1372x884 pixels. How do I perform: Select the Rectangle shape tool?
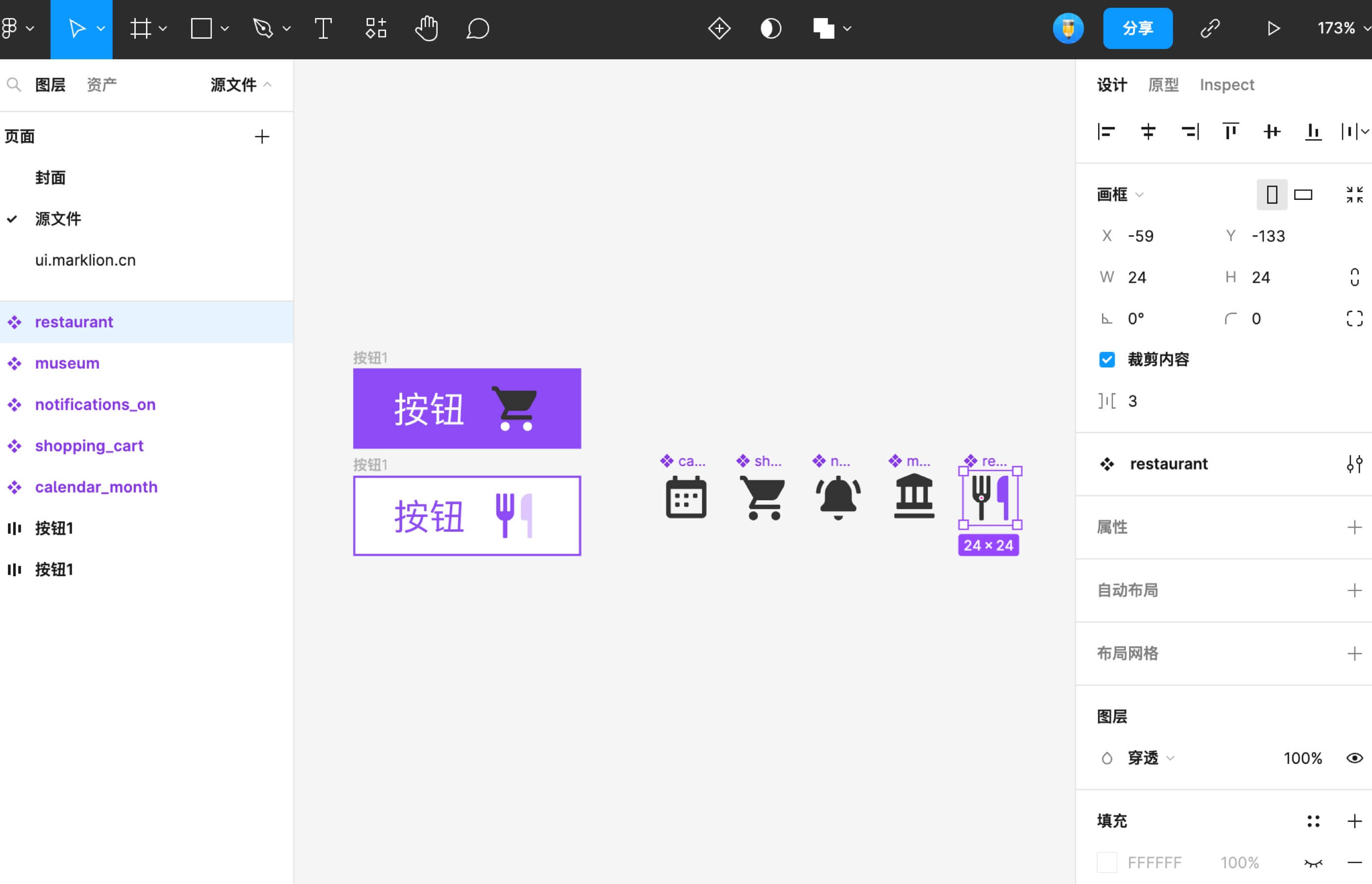(x=201, y=28)
